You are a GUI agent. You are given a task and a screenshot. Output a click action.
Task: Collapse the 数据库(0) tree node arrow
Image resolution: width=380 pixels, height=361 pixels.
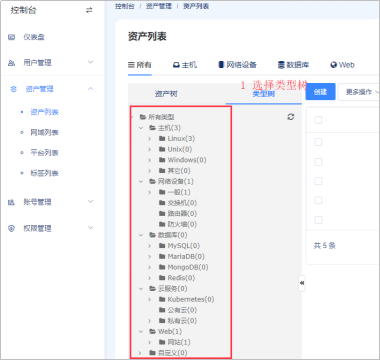coord(141,235)
